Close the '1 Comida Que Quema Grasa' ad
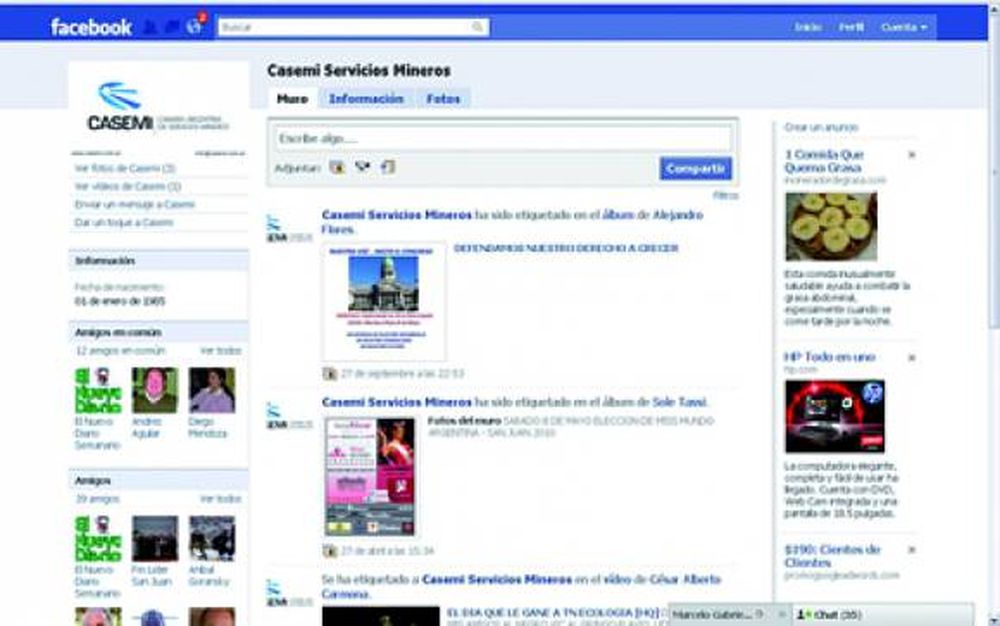1000x626 pixels. coord(911,155)
